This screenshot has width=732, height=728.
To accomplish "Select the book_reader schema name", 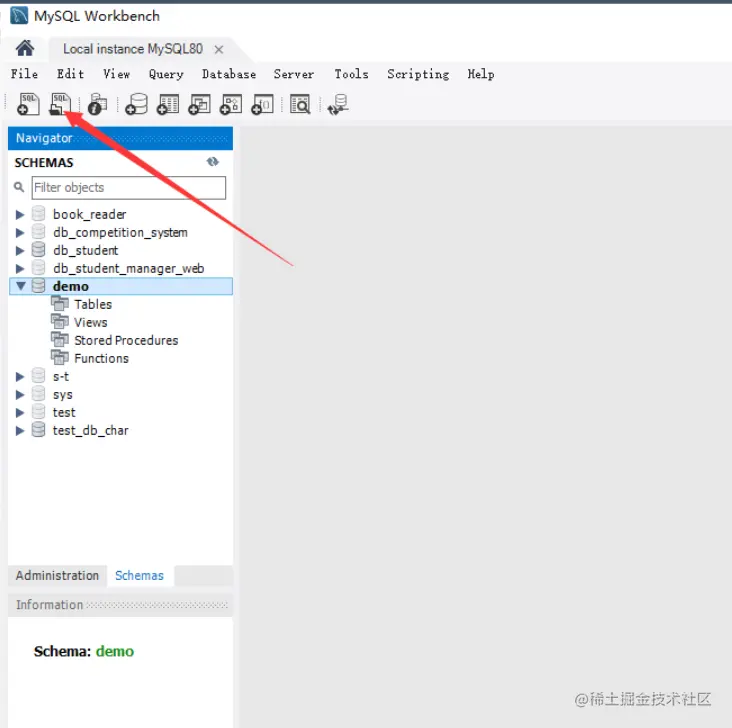I will point(90,214).
